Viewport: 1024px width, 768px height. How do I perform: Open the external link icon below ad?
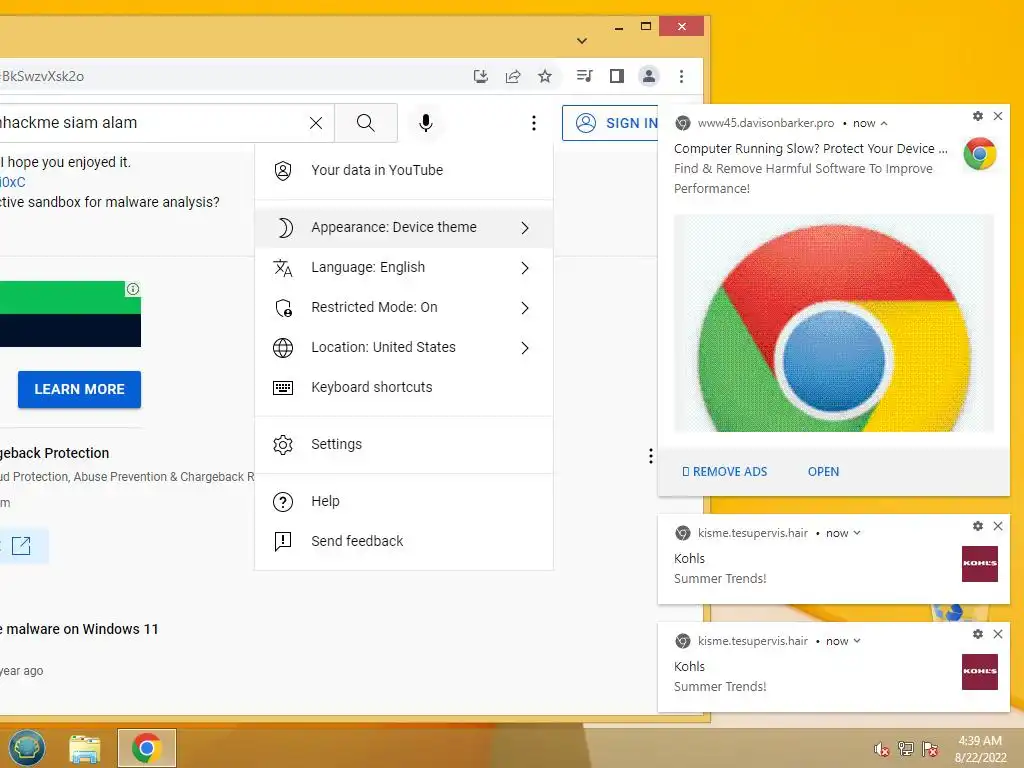coord(22,545)
